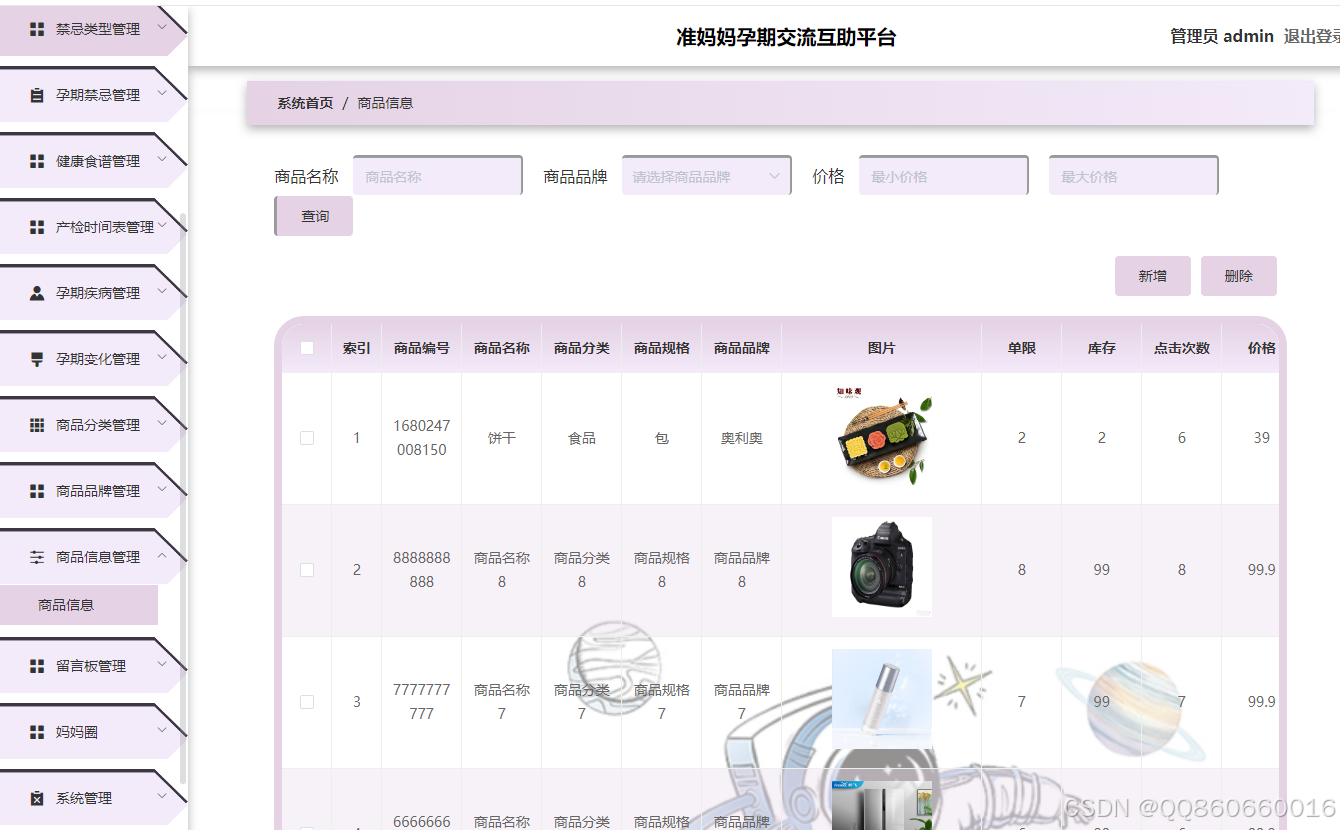Click the 商品品牌 7 cell
Viewport: 1340px width, 830px height.
tap(742, 702)
